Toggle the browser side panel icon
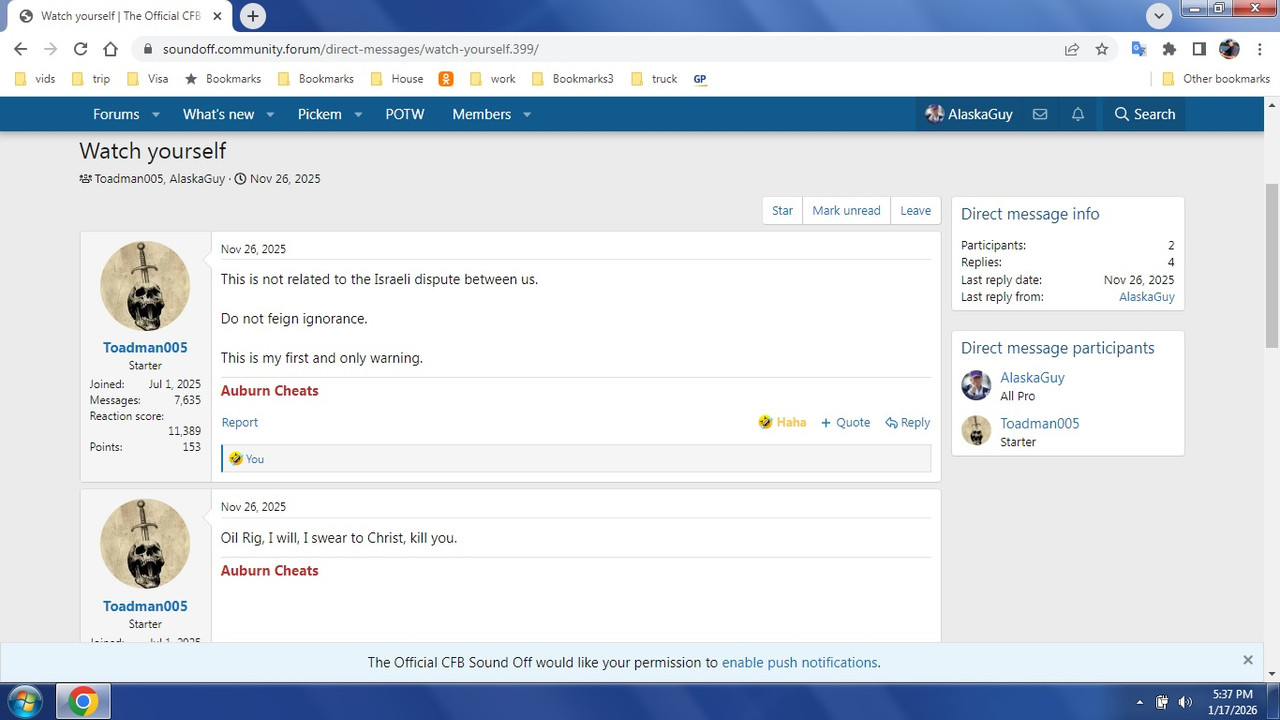 [1199, 49]
